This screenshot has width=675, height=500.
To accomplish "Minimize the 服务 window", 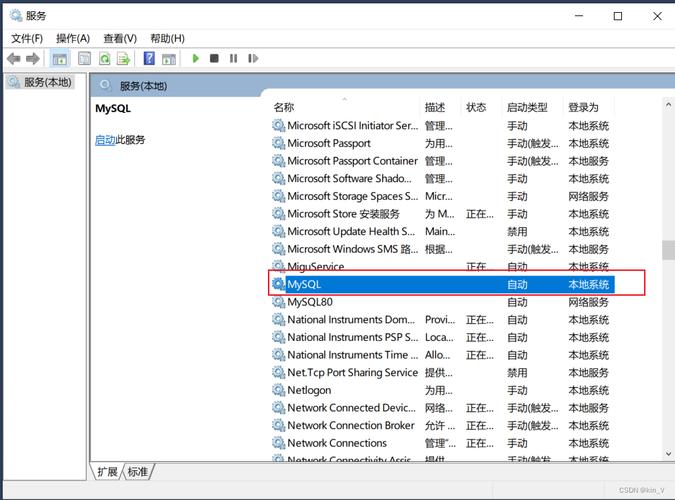I will click(579, 16).
